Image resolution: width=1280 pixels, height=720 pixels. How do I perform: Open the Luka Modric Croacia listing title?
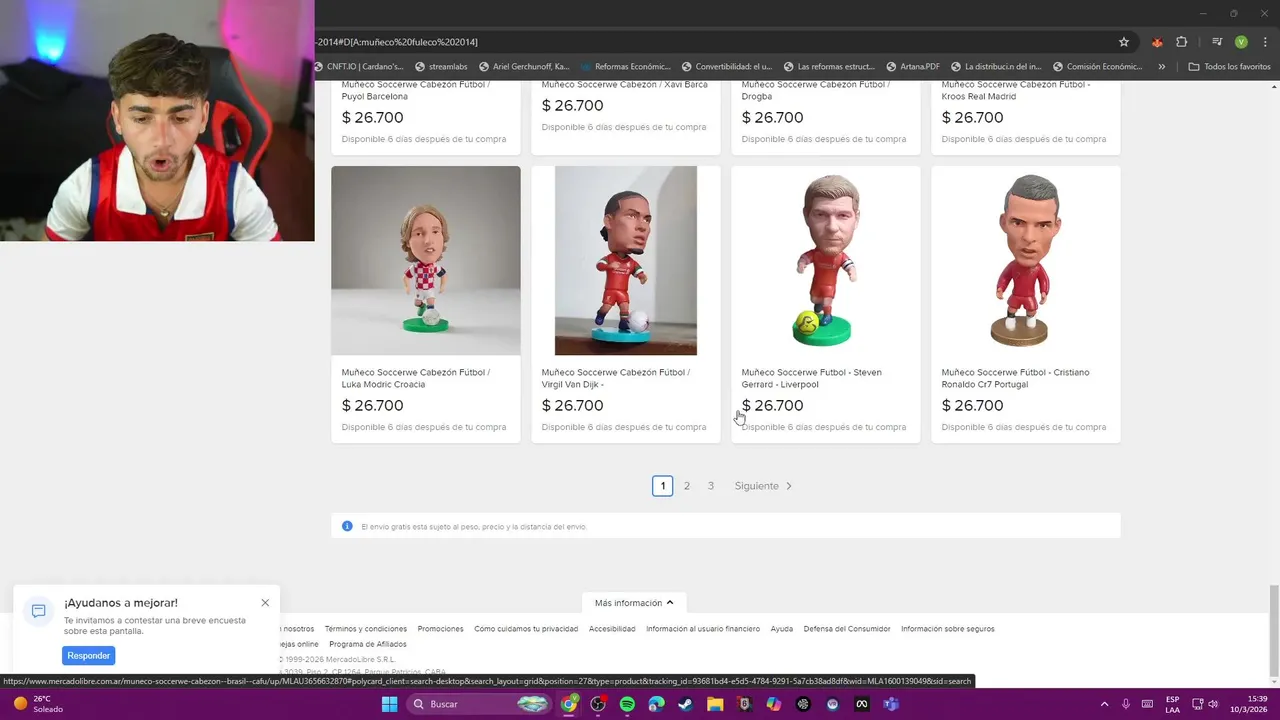[416, 378]
